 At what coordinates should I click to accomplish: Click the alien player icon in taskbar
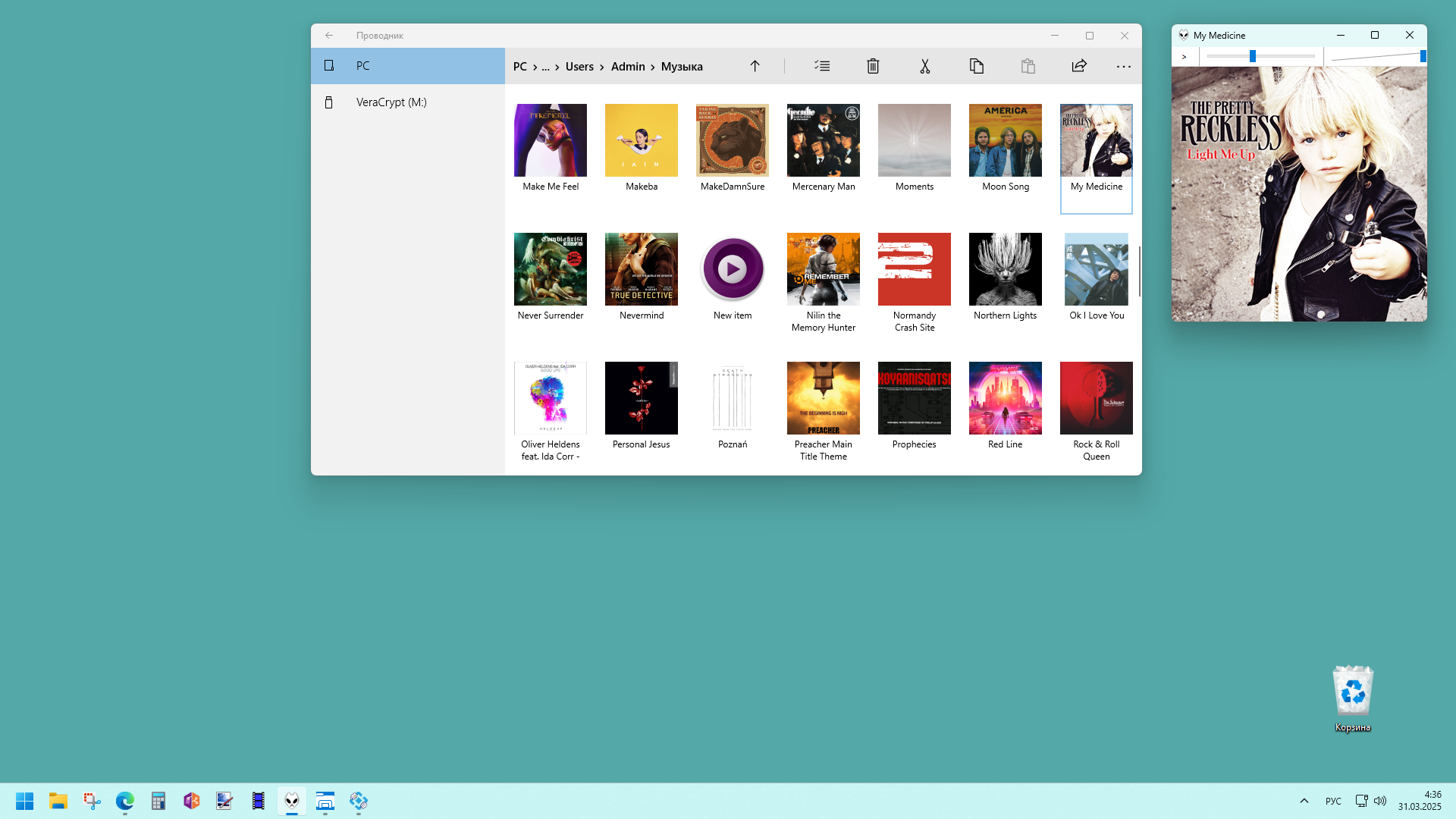(292, 801)
